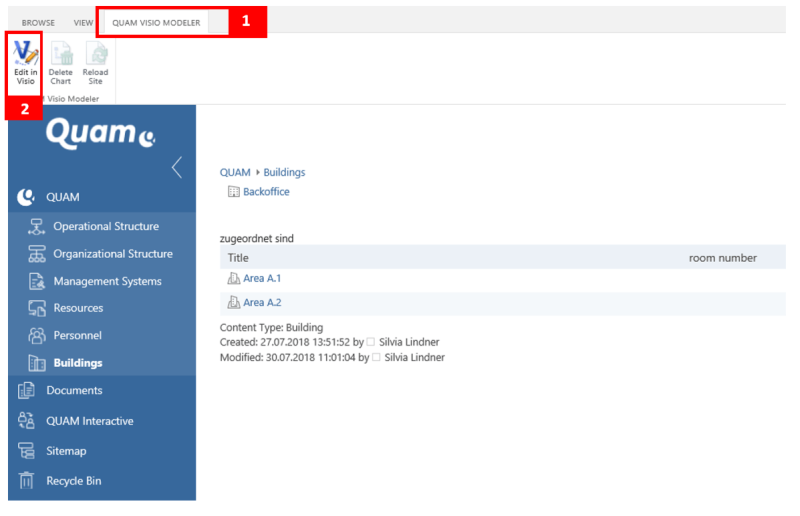
Task: Open the BROWSE ribbon tab
Action: [38, 22]
